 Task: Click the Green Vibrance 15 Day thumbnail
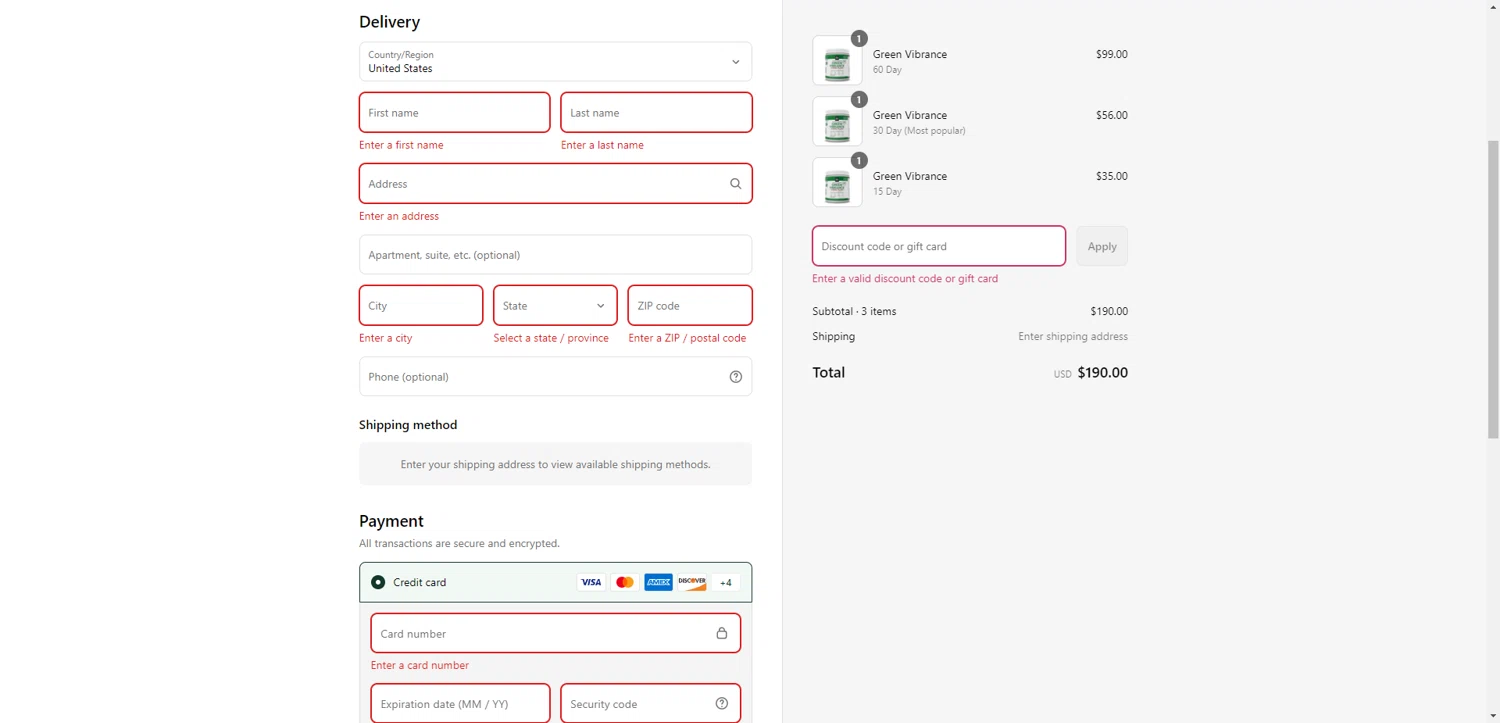click(x=837, y=183)
